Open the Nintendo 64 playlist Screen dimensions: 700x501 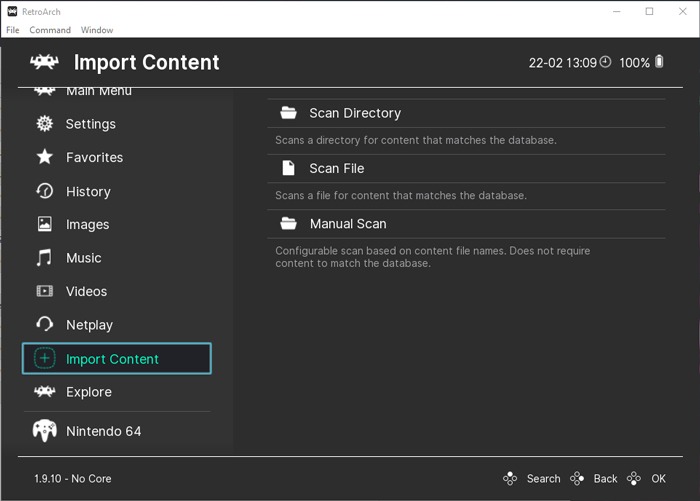[117, 431]
